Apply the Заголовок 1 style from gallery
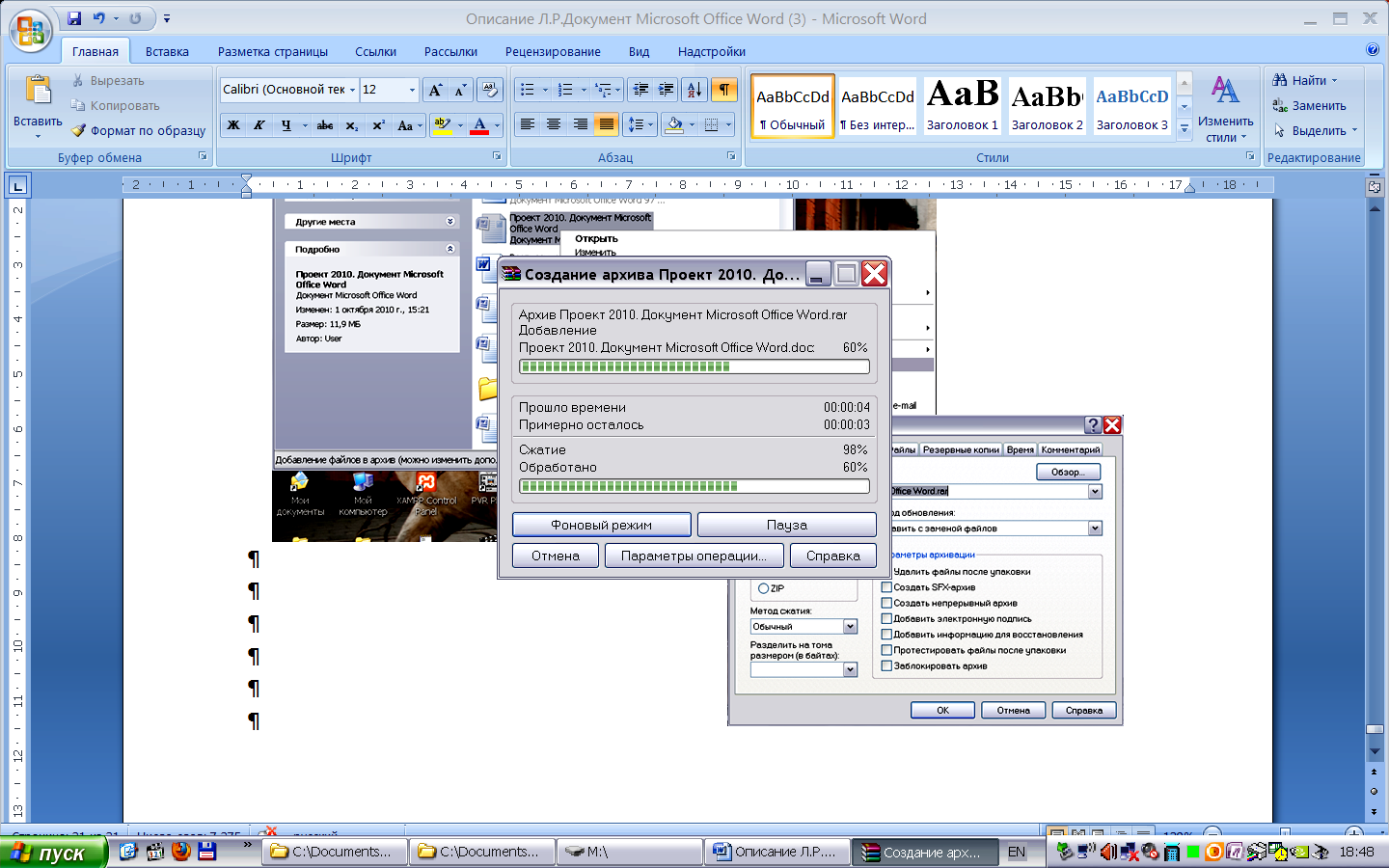The image size is (1389, 868). 962,105
